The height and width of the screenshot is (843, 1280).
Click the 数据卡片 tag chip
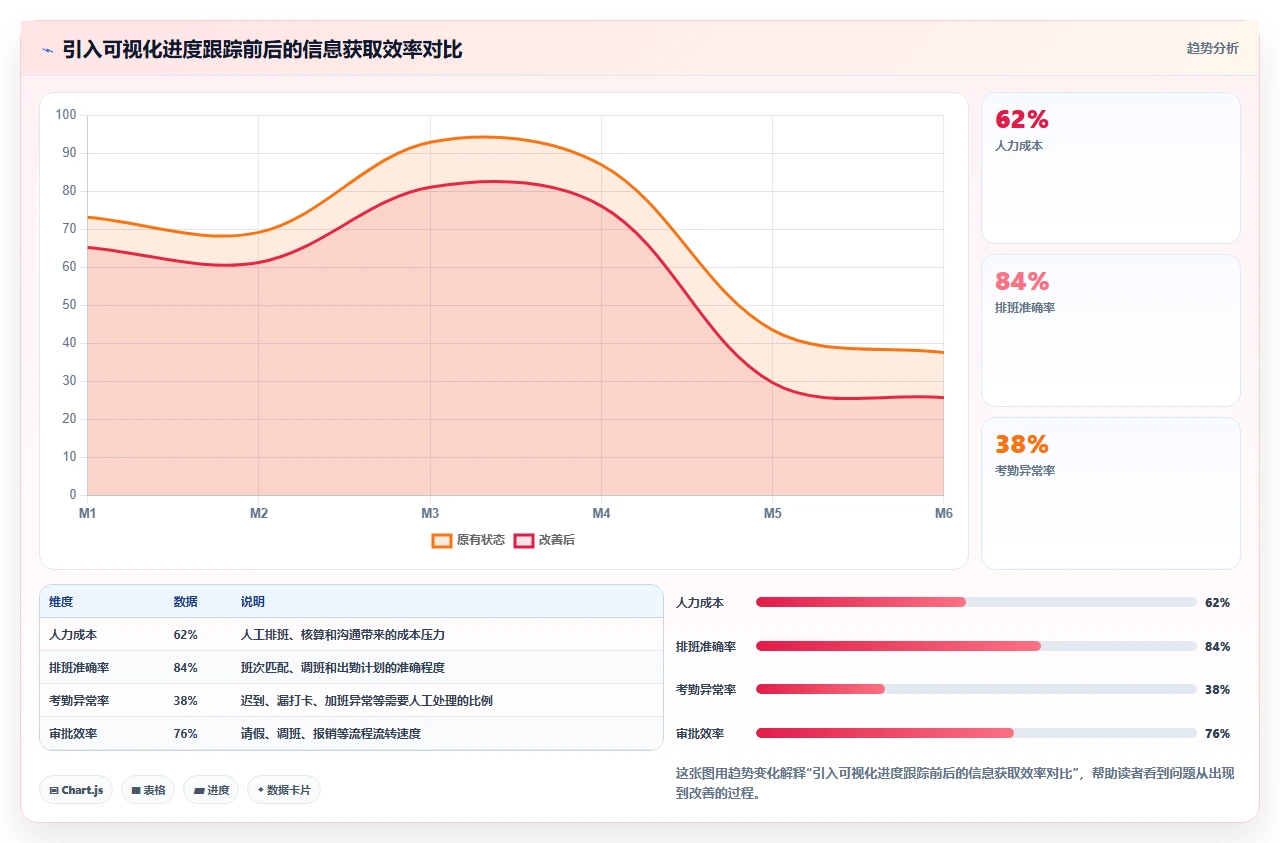pos(284,790)
